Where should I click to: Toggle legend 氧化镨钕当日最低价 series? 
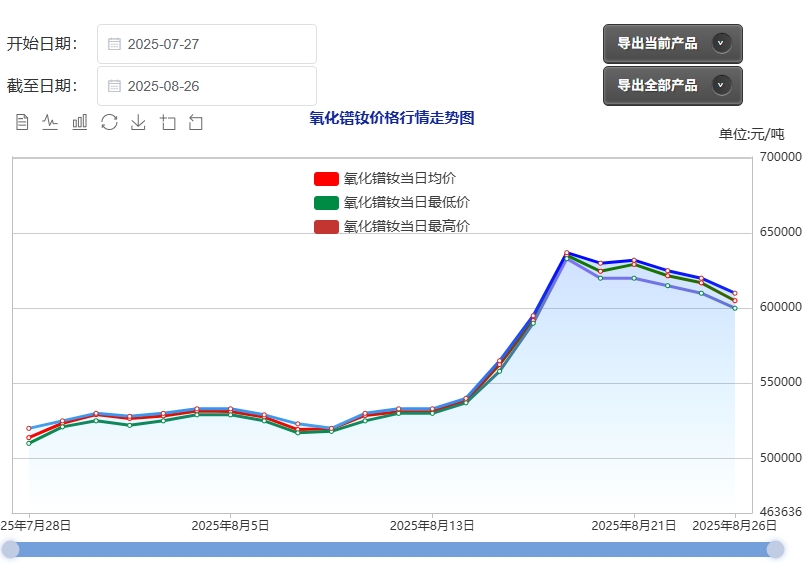click(392, 202)
